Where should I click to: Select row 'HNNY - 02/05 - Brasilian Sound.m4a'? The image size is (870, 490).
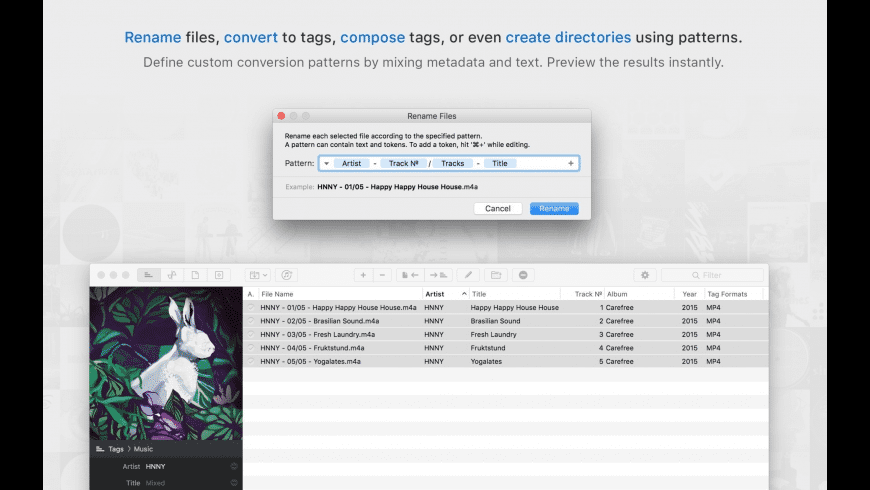coord(505,321)
